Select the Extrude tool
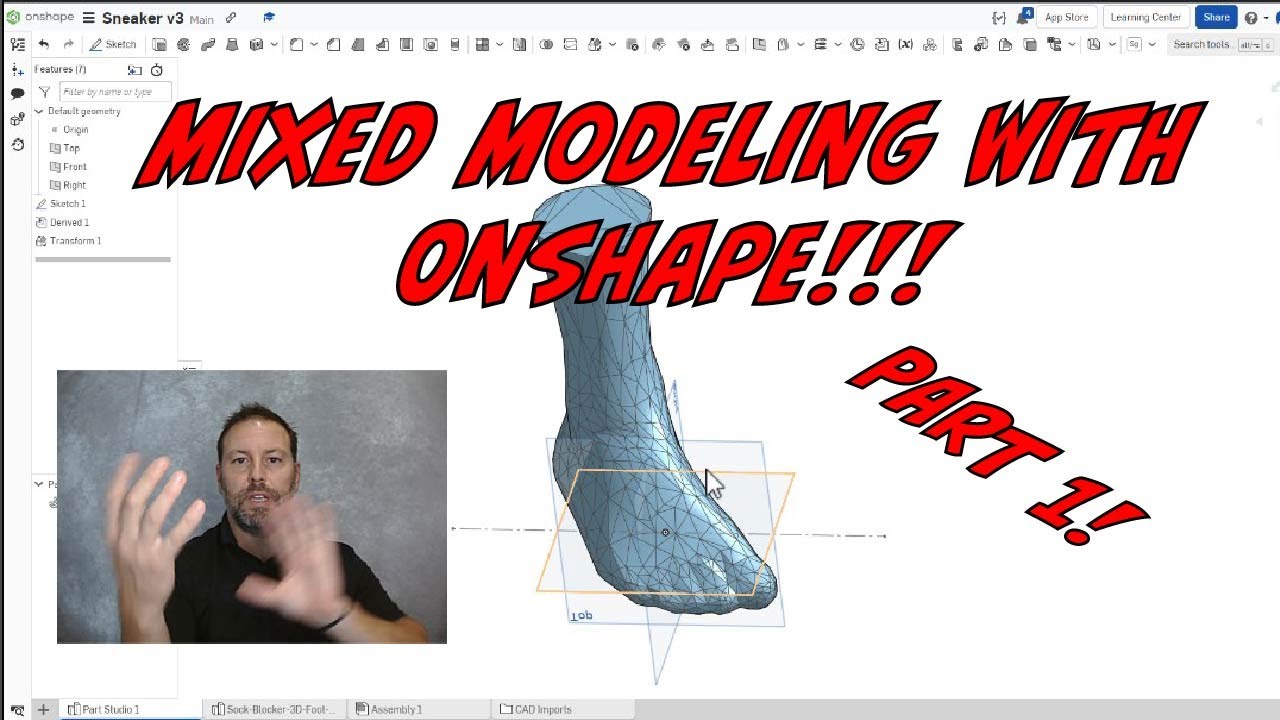Image resolution: width=1280 pixels, height=720 pixels. [159, 44]
